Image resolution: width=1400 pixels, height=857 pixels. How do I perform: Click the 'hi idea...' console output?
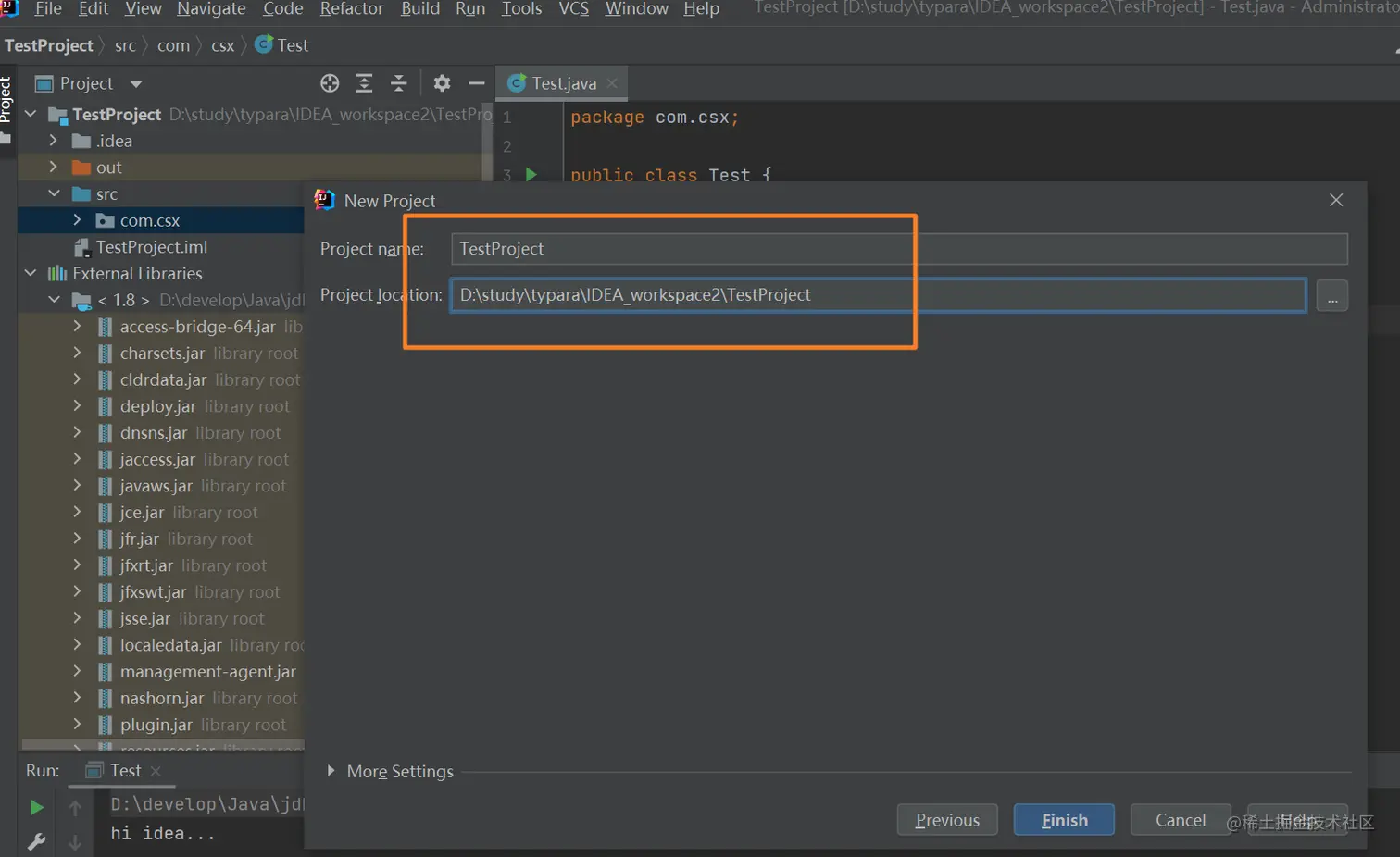[163, 834]
